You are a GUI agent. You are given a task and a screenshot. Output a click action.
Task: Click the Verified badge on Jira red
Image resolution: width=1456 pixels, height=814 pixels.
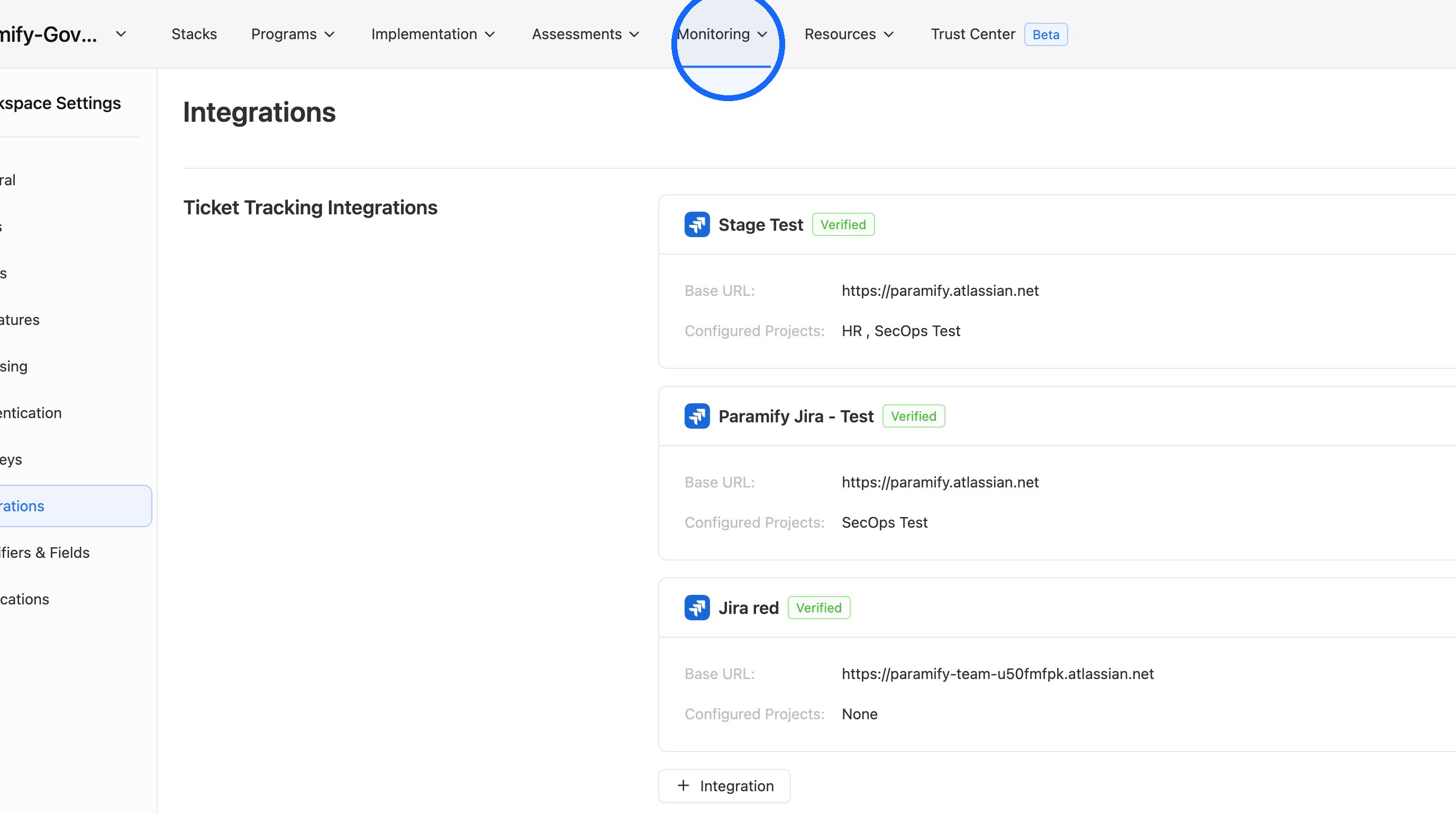[819, 608]
